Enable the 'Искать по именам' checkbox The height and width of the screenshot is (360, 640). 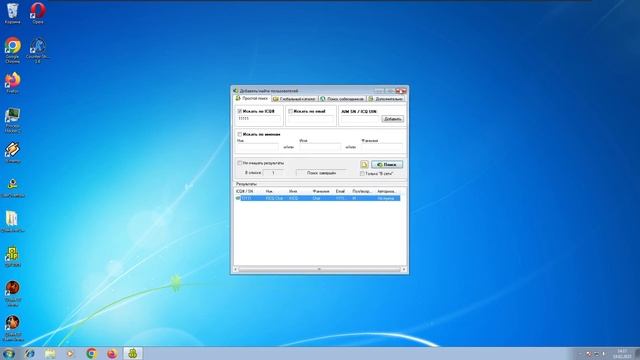[x=240, y=134]
